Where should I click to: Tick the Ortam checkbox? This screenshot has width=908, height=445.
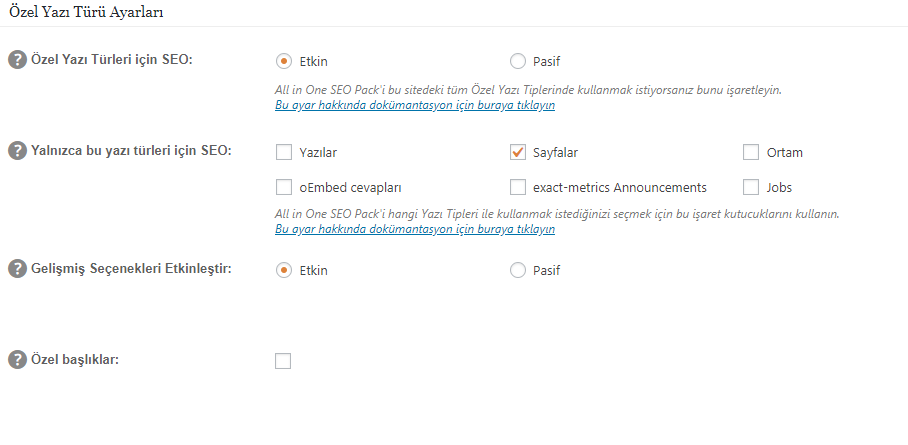coord(750,152)
